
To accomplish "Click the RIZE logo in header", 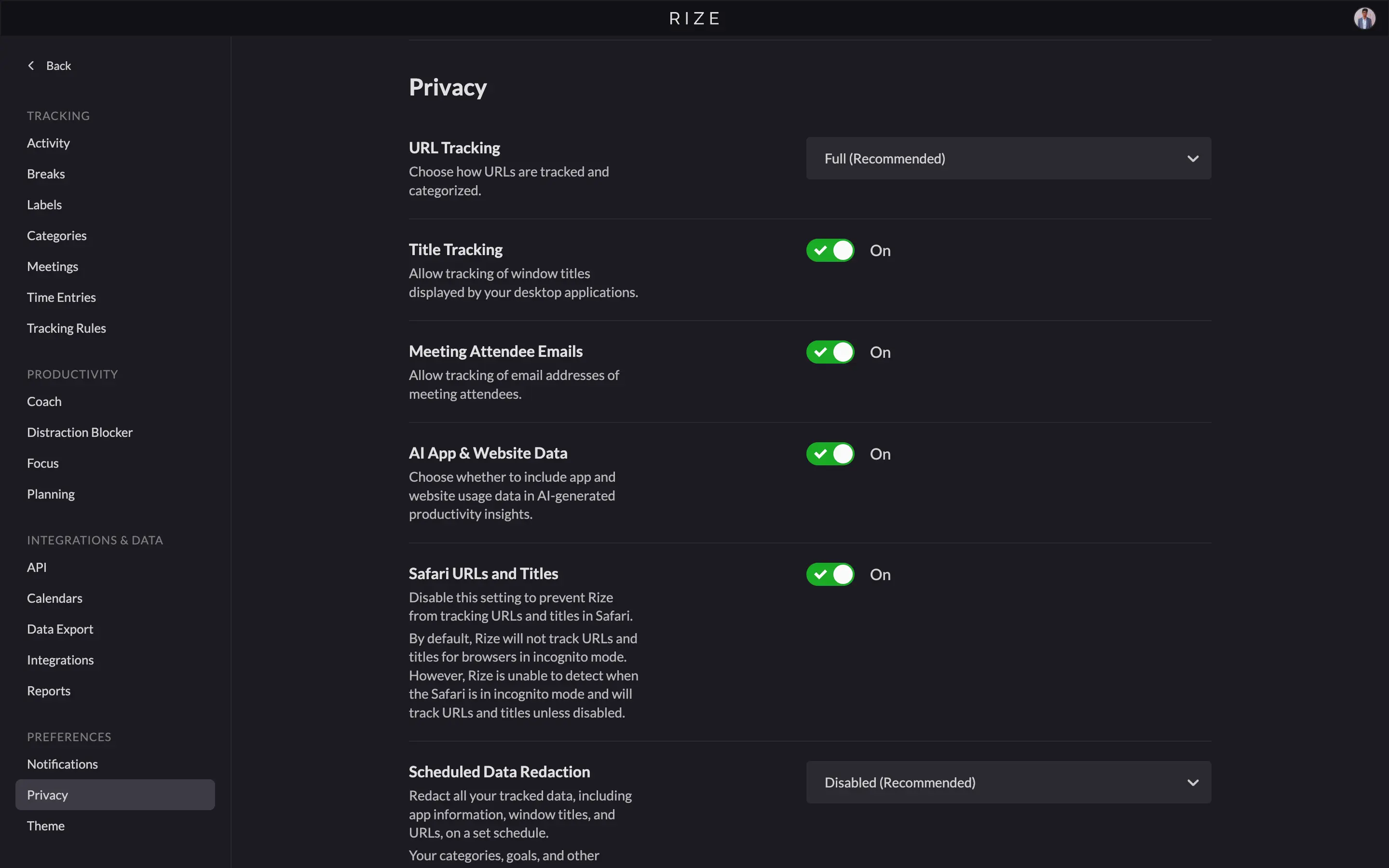I will coord(694,18).
